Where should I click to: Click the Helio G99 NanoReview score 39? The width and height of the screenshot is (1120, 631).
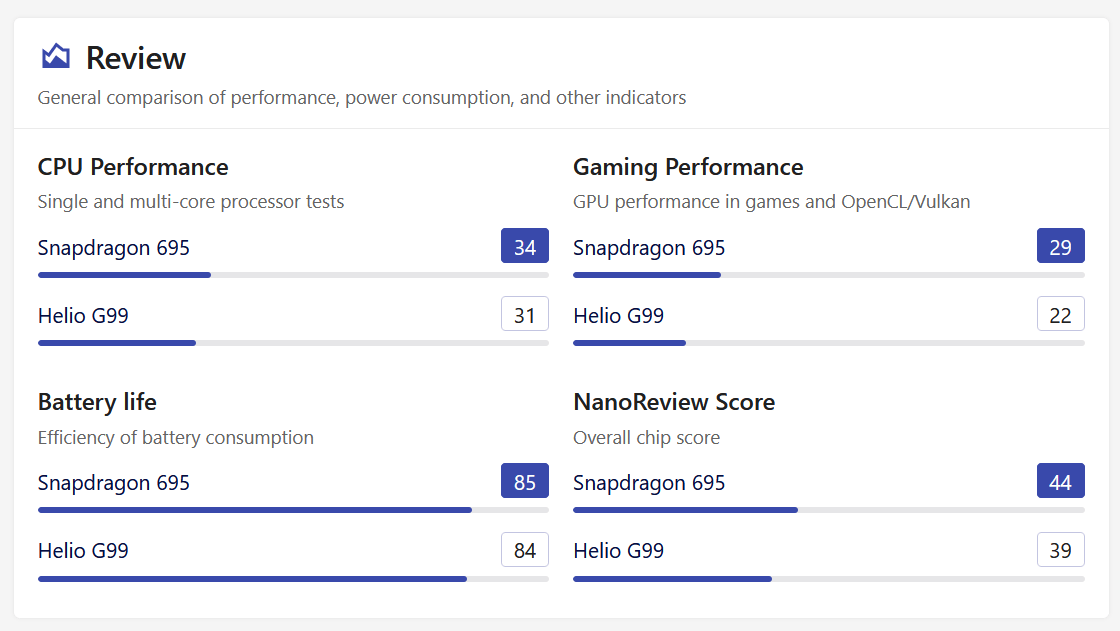pos(1061,550)
